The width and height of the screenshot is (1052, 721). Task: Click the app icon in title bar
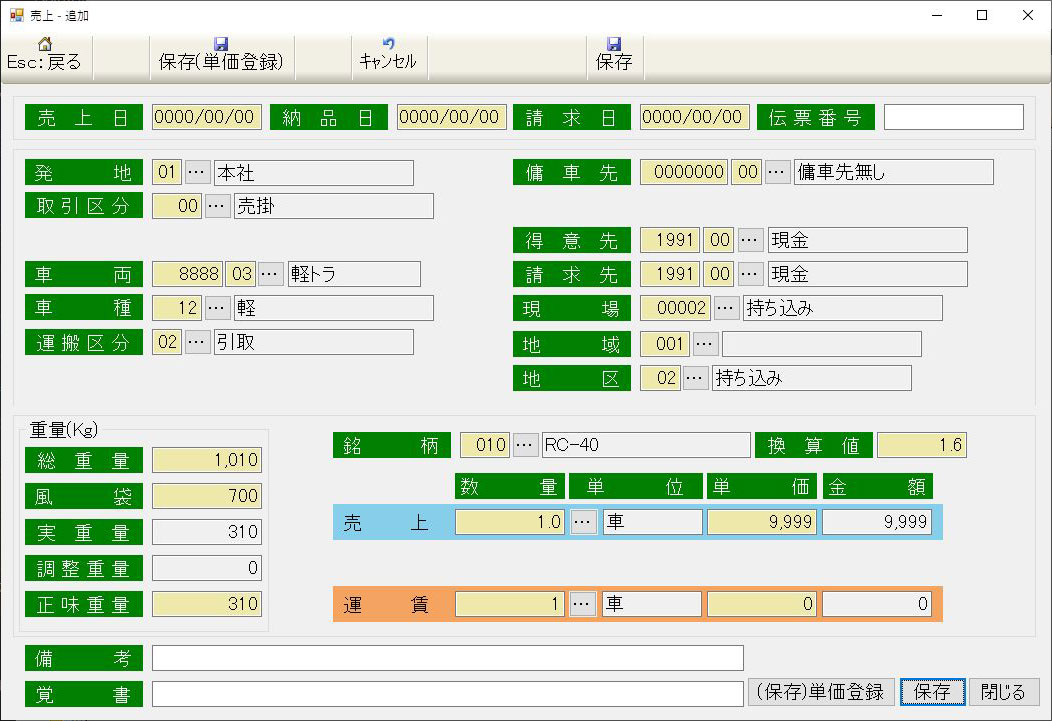[16, 15]
